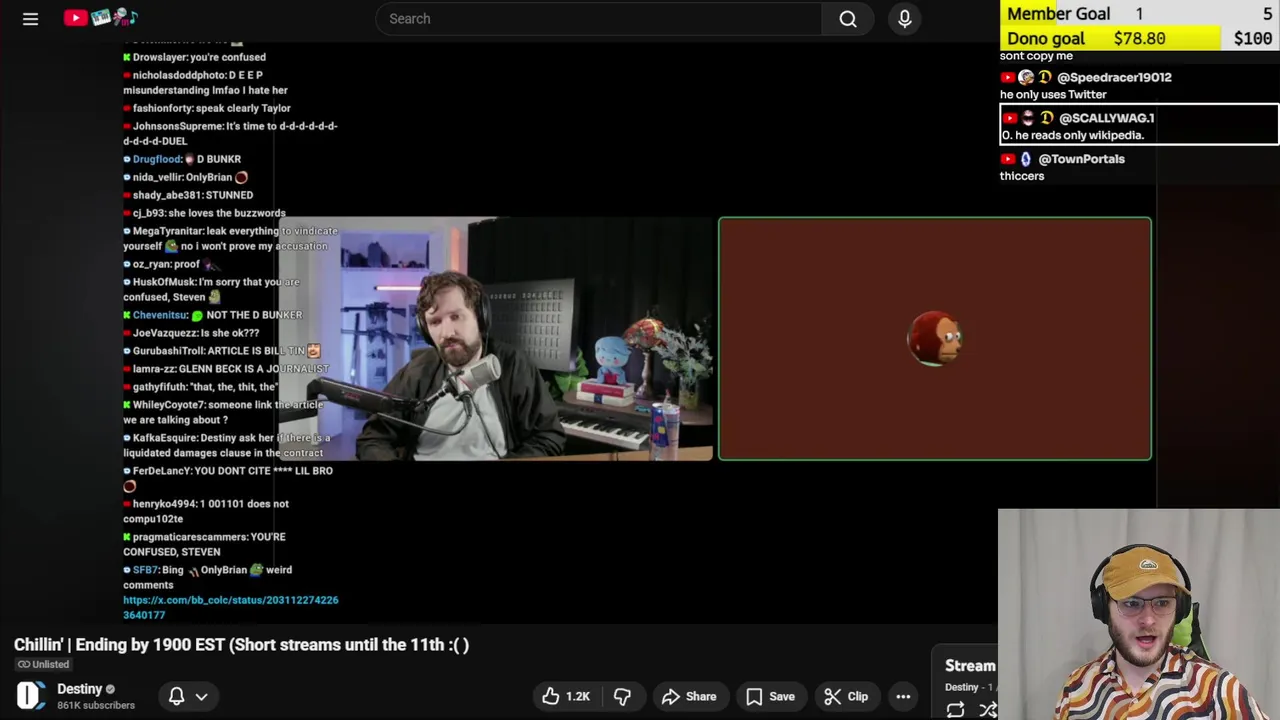This screenshot has height=720, width=1280.
Task: Click the Dono goal progress bar
Action: tap(1140, 38)
